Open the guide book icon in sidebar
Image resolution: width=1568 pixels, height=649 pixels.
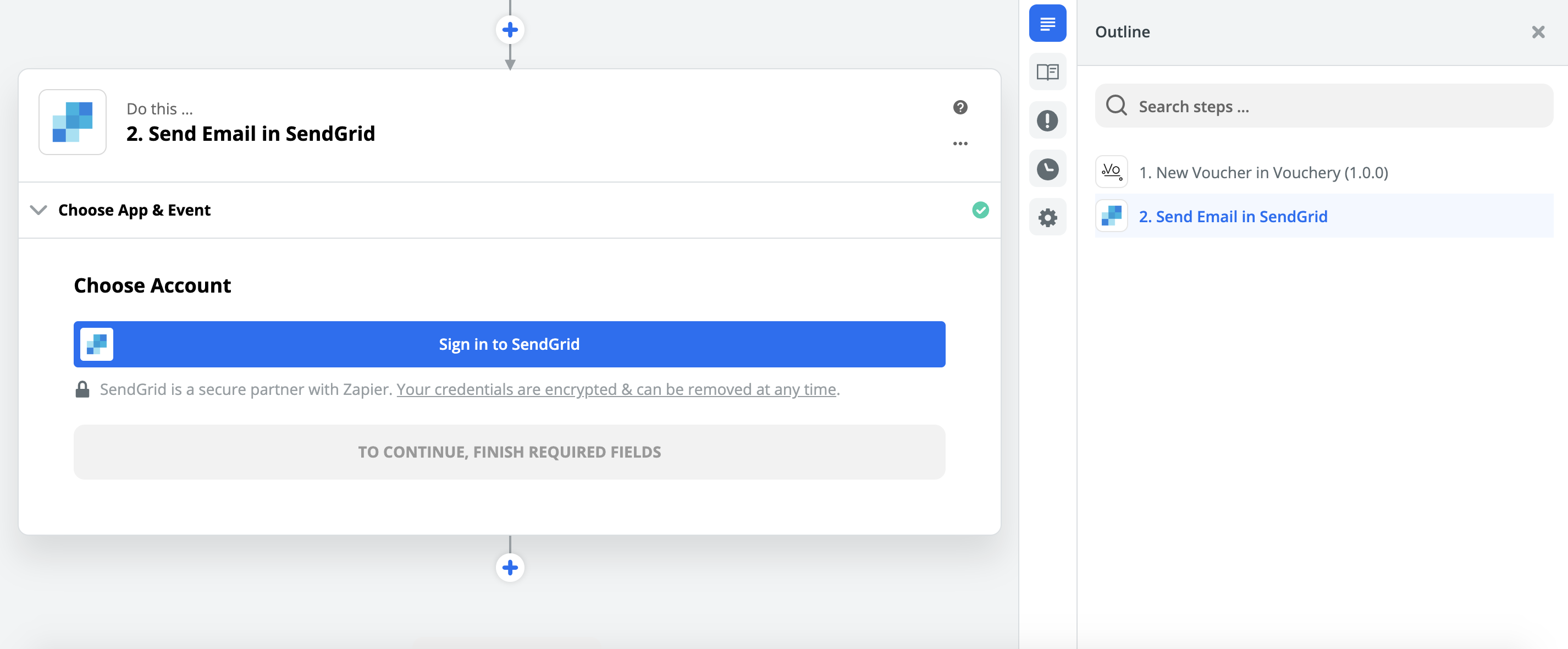[x=1047, y=72]
